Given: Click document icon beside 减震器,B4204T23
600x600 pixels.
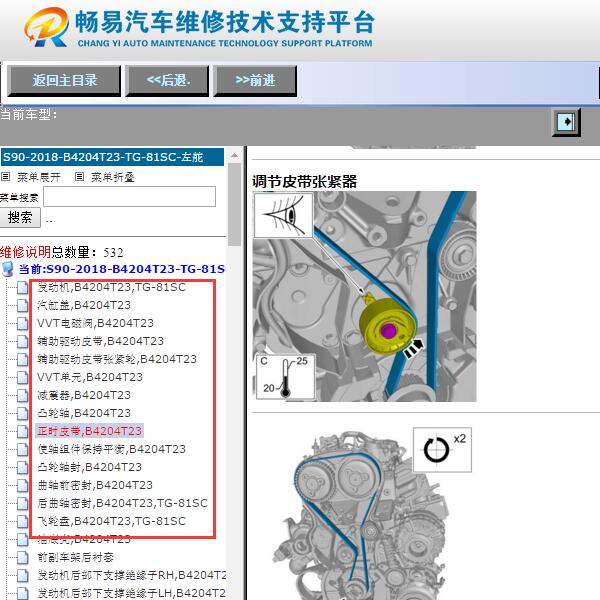Looking at the screenshot, I should 23,395.
